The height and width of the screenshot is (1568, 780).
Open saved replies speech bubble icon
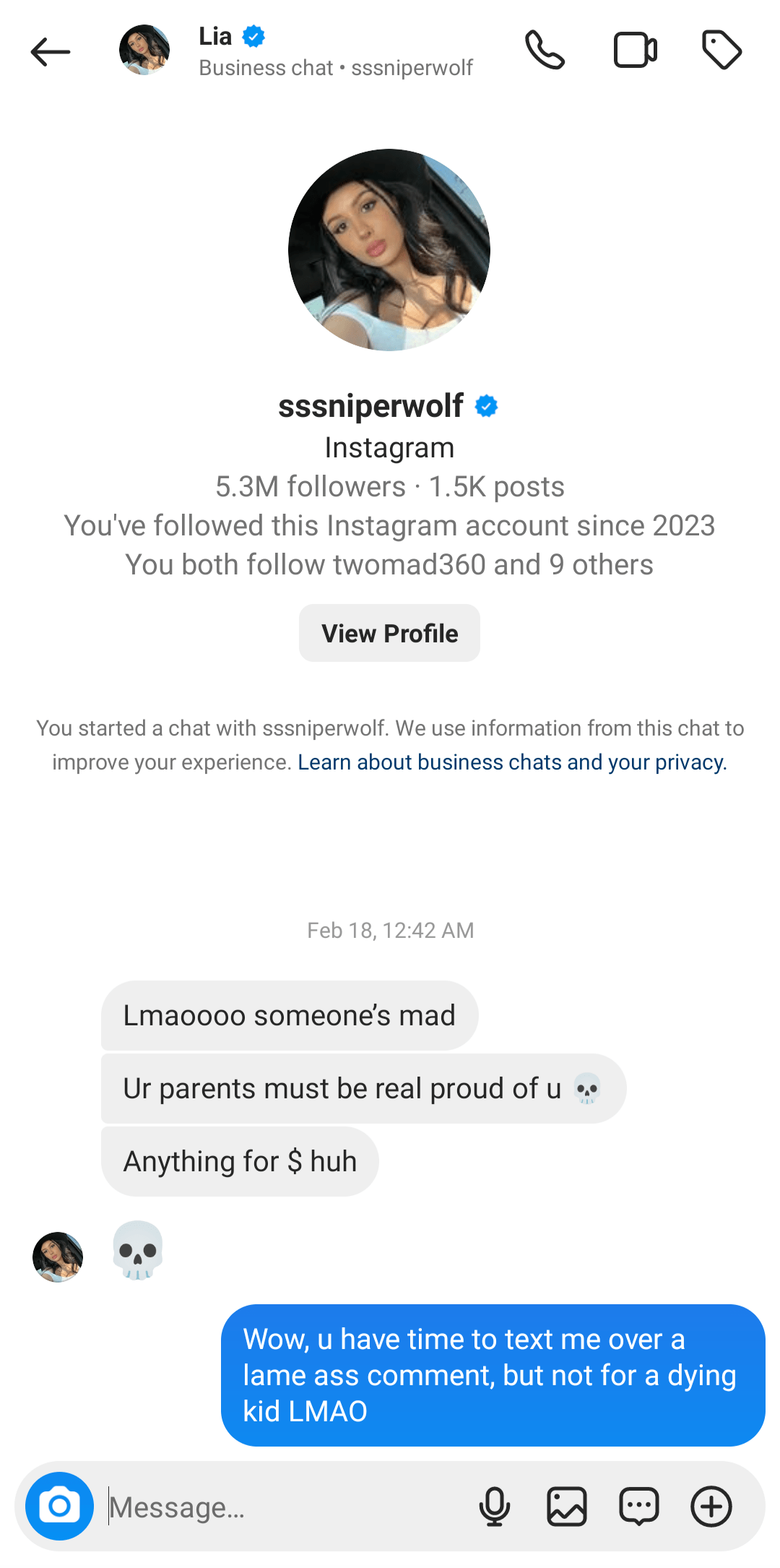click(x=639, y=1507)
